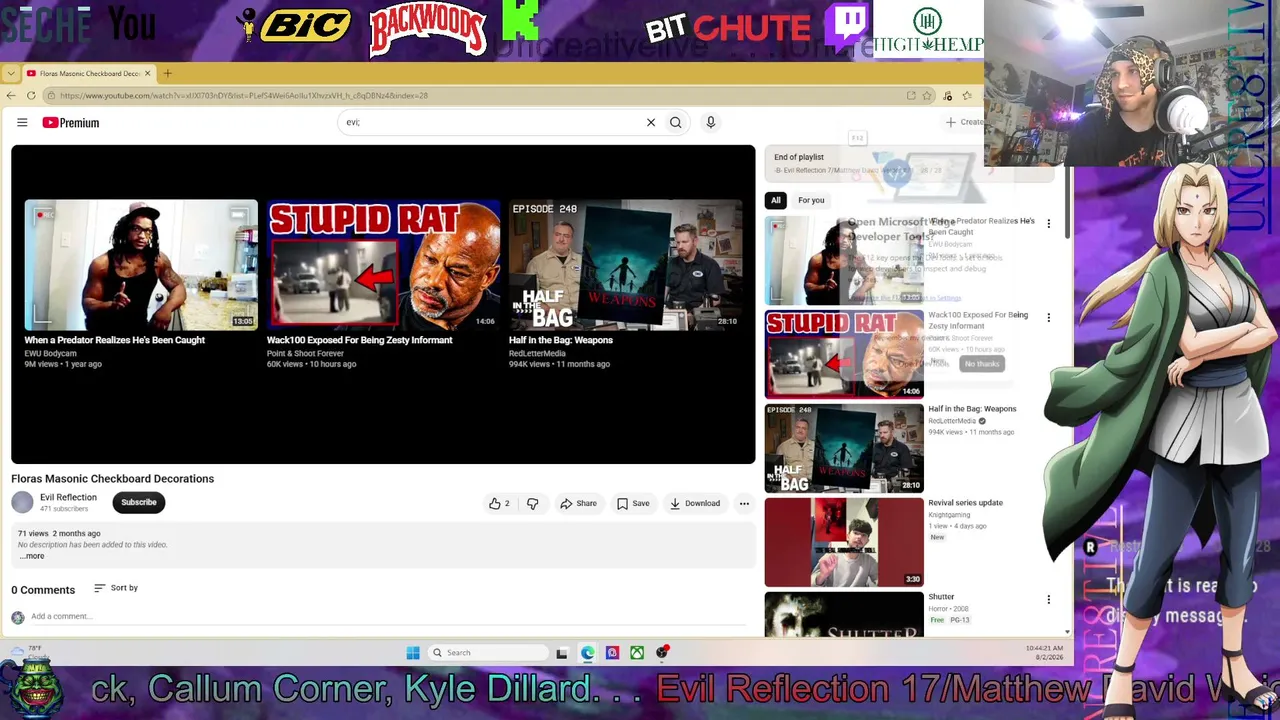Switch to Microsoft Edge on taskbar
Screen dimensions: 1280x720
click(587, 653)
